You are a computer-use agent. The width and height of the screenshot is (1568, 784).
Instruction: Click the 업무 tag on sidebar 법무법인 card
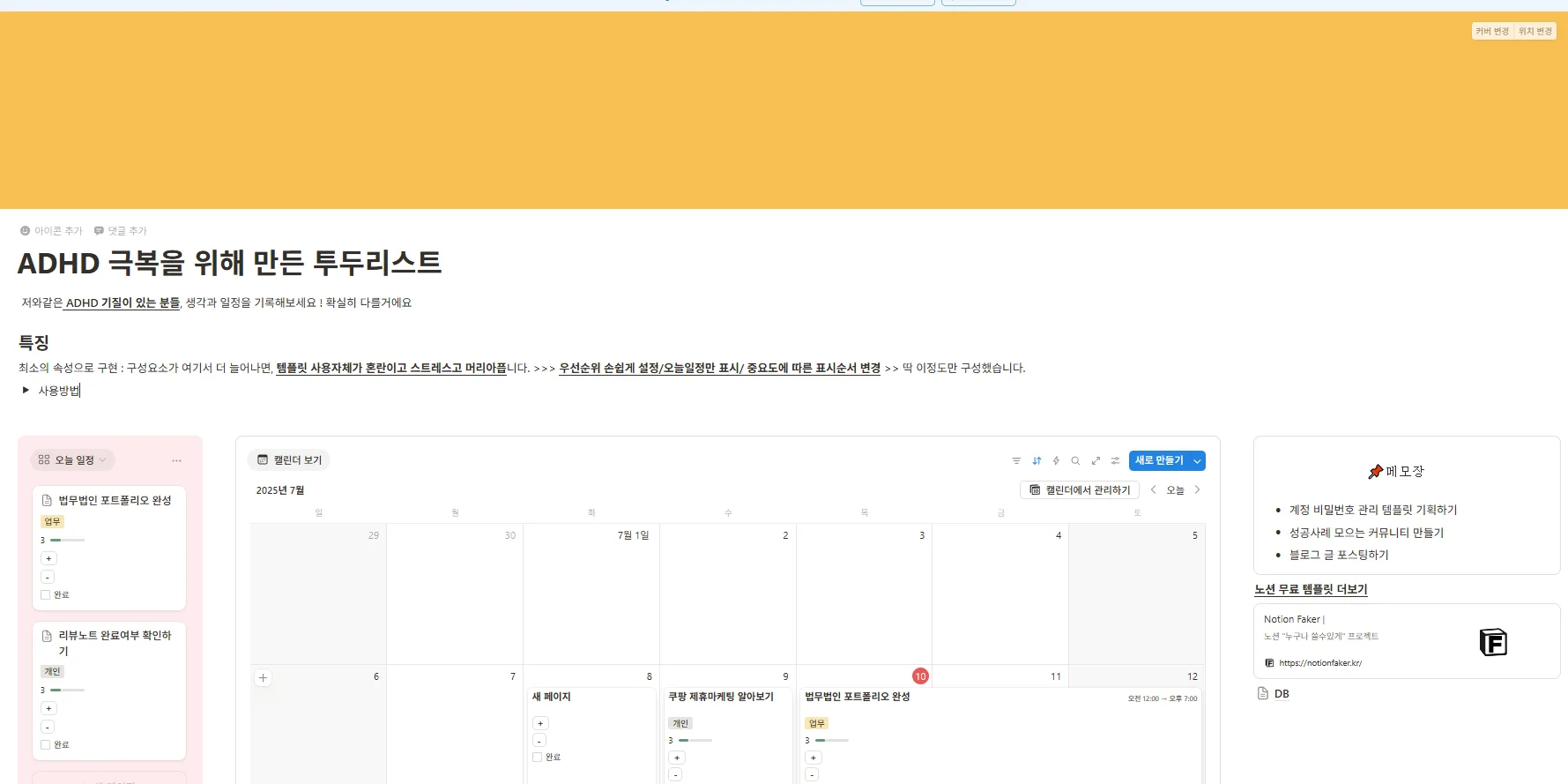coord(53,522)
